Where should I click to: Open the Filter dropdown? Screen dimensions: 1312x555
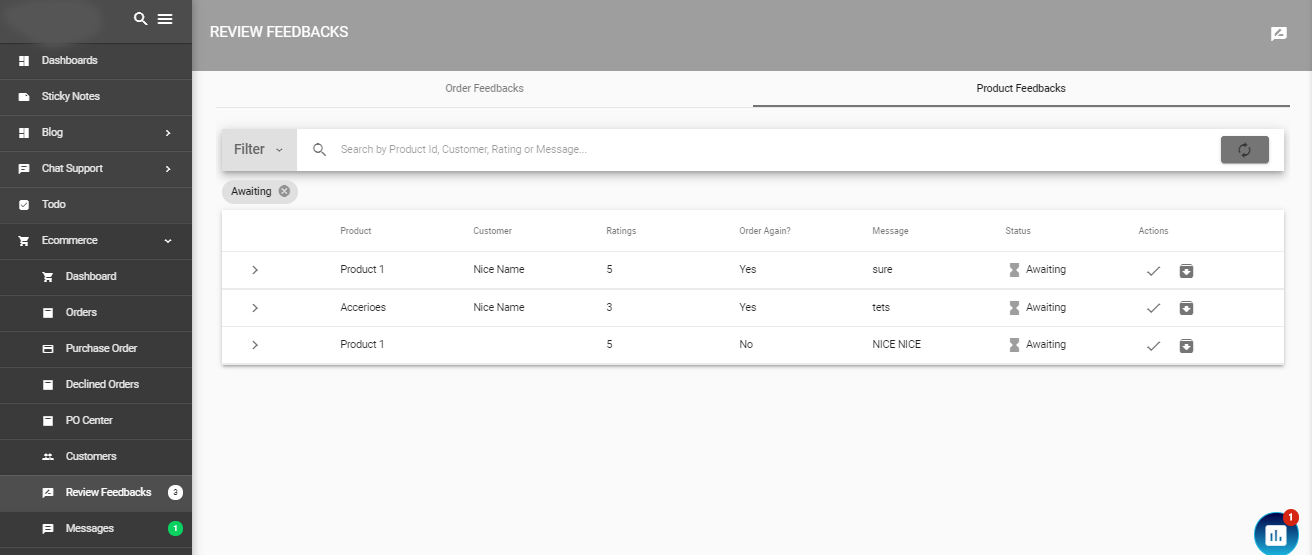(259, 150)
